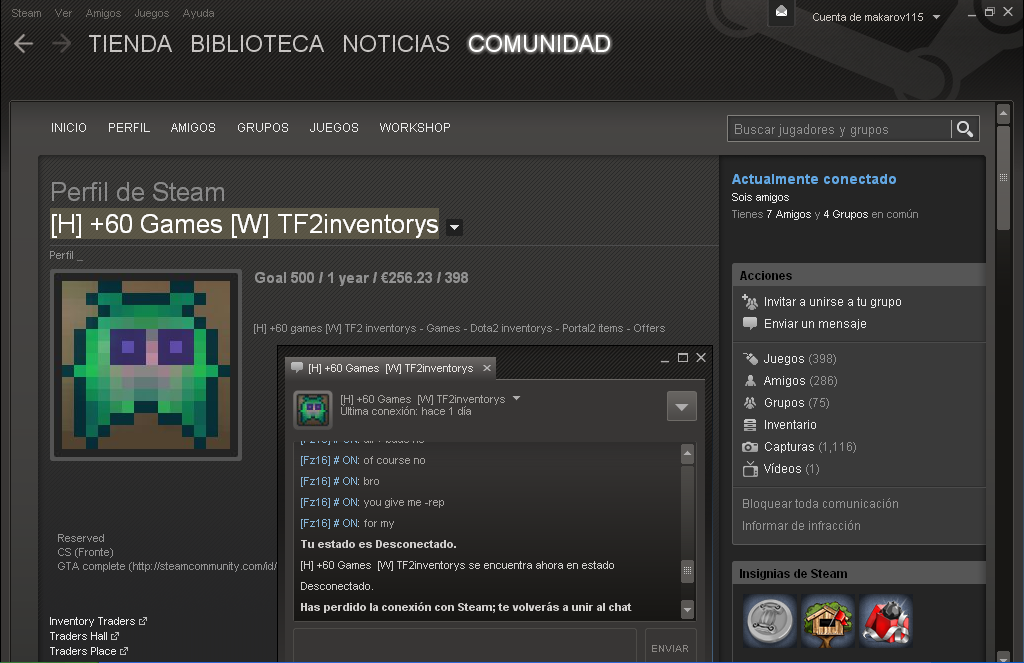The height and width of the screenshot is (663, 1024).
Task: Open the account dropdown Cuenta de makarov115
Action: click(876, 17)
